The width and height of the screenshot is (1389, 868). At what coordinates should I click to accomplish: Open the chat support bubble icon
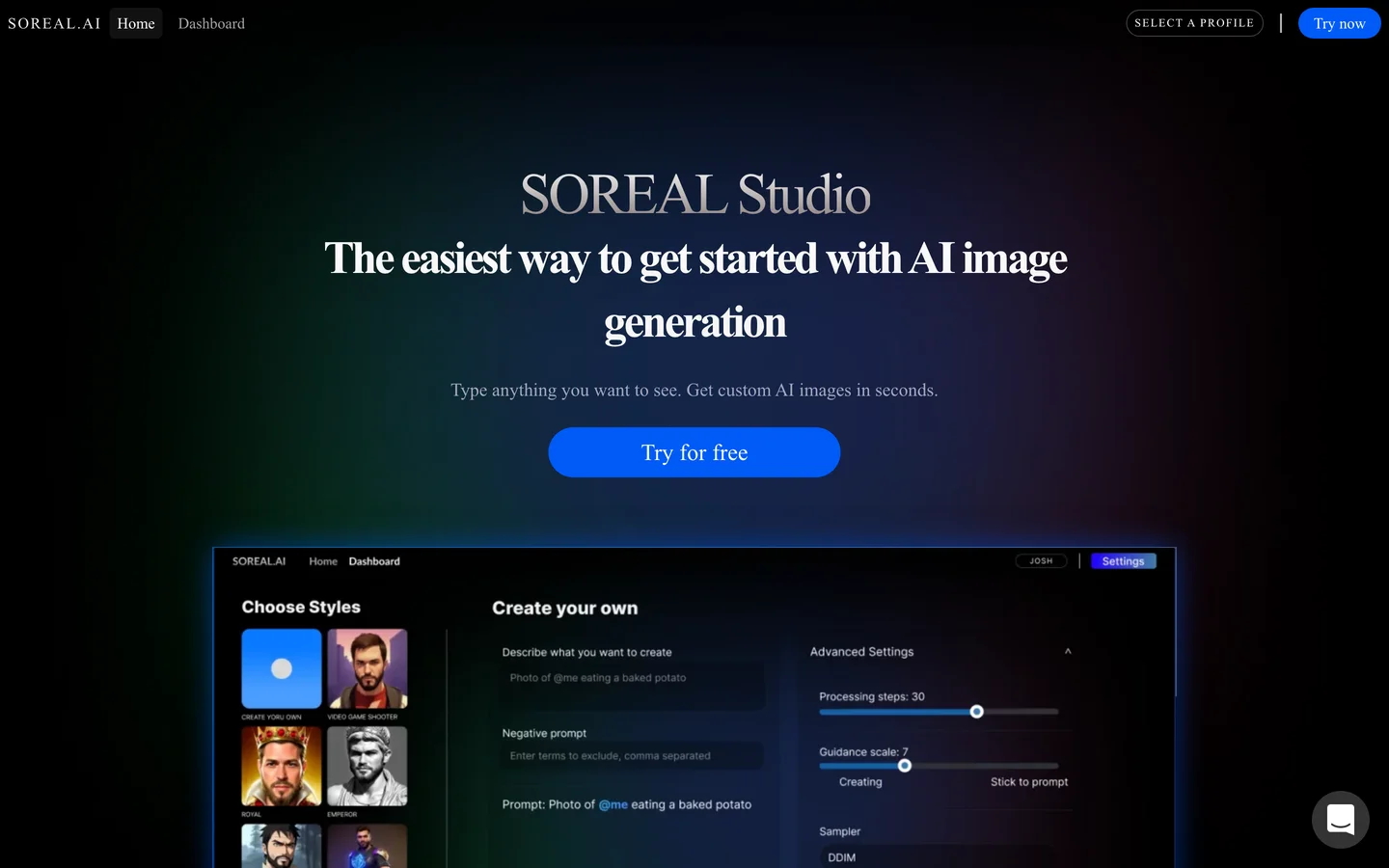[1340, 820]
